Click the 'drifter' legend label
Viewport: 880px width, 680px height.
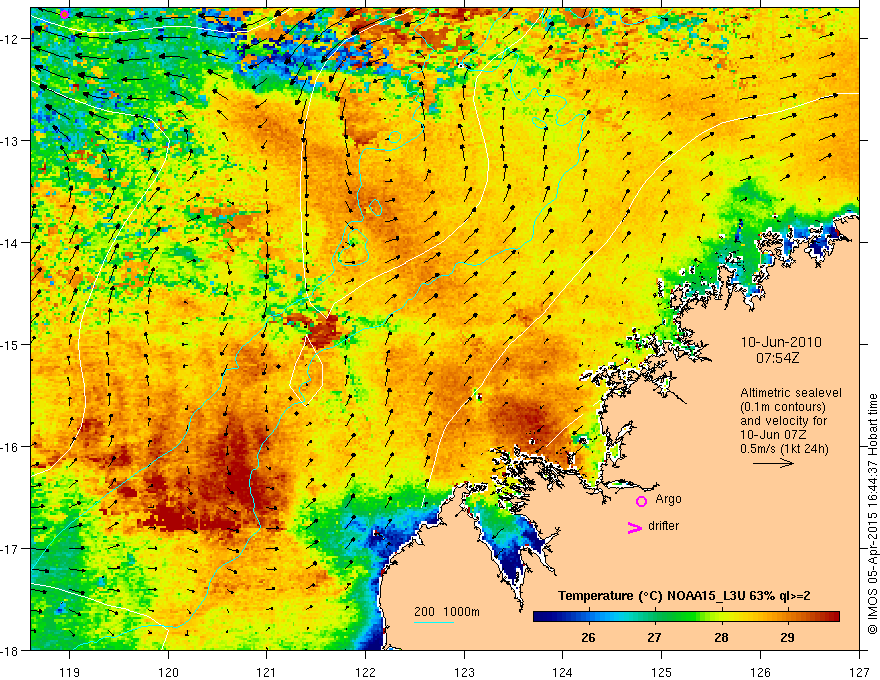coord(663,526)
